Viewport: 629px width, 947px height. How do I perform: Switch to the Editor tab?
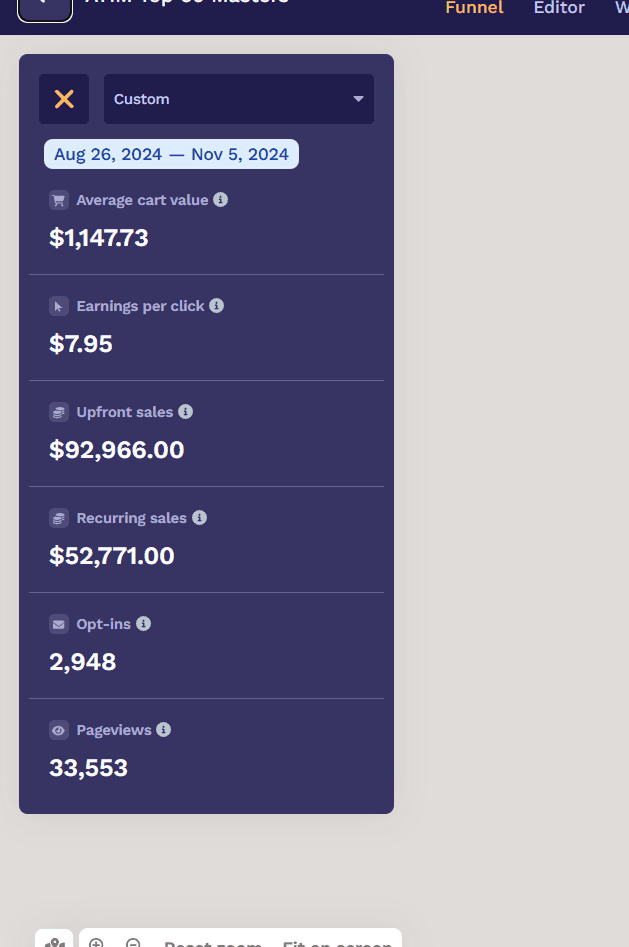tap(559, 8)
